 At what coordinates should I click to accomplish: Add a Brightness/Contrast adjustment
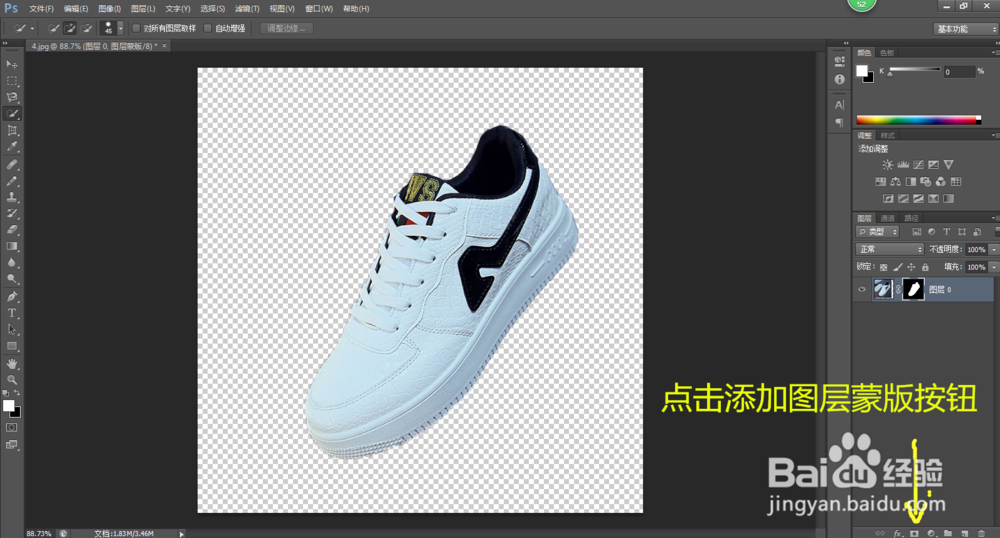pyautogui.click(x=887, y=164)
